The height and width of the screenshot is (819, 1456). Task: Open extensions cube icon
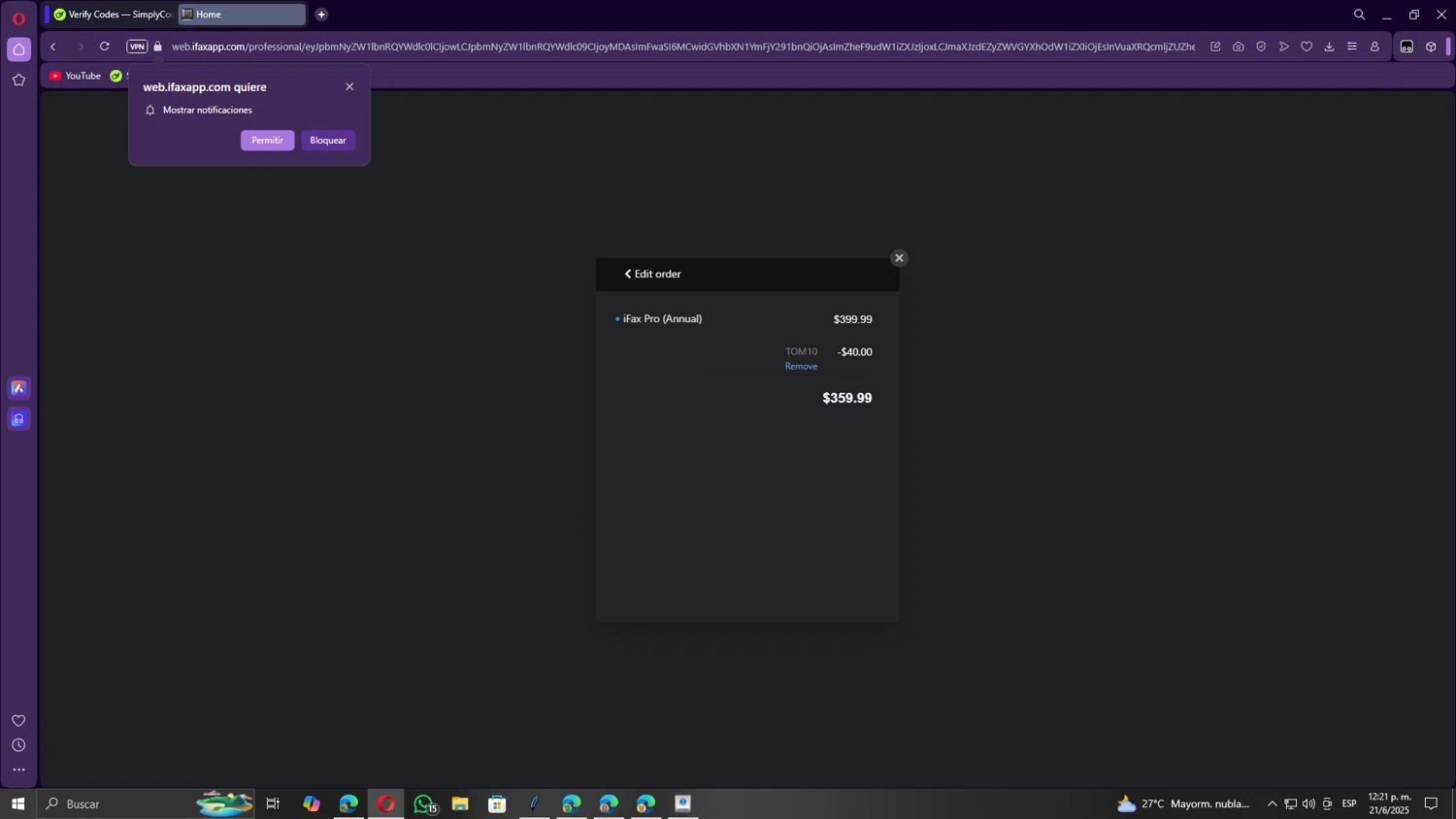(x=1431, y=47)
